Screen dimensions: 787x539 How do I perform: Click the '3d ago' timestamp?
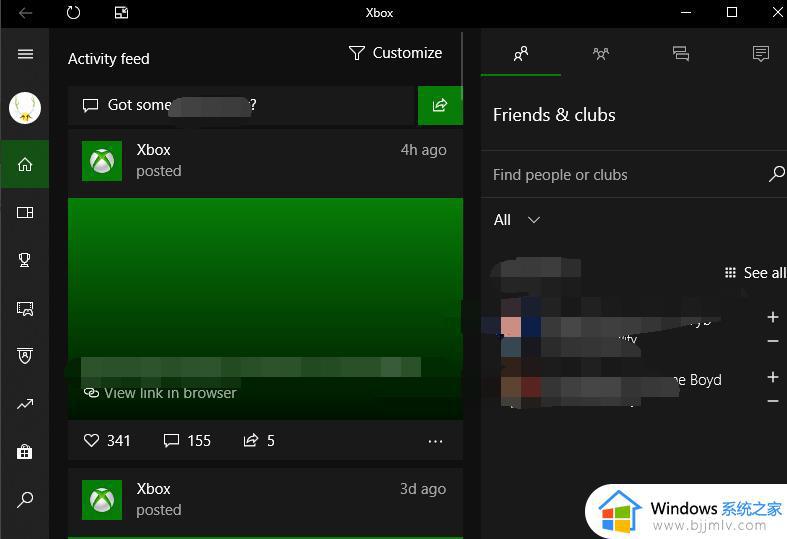click(423, 489)
